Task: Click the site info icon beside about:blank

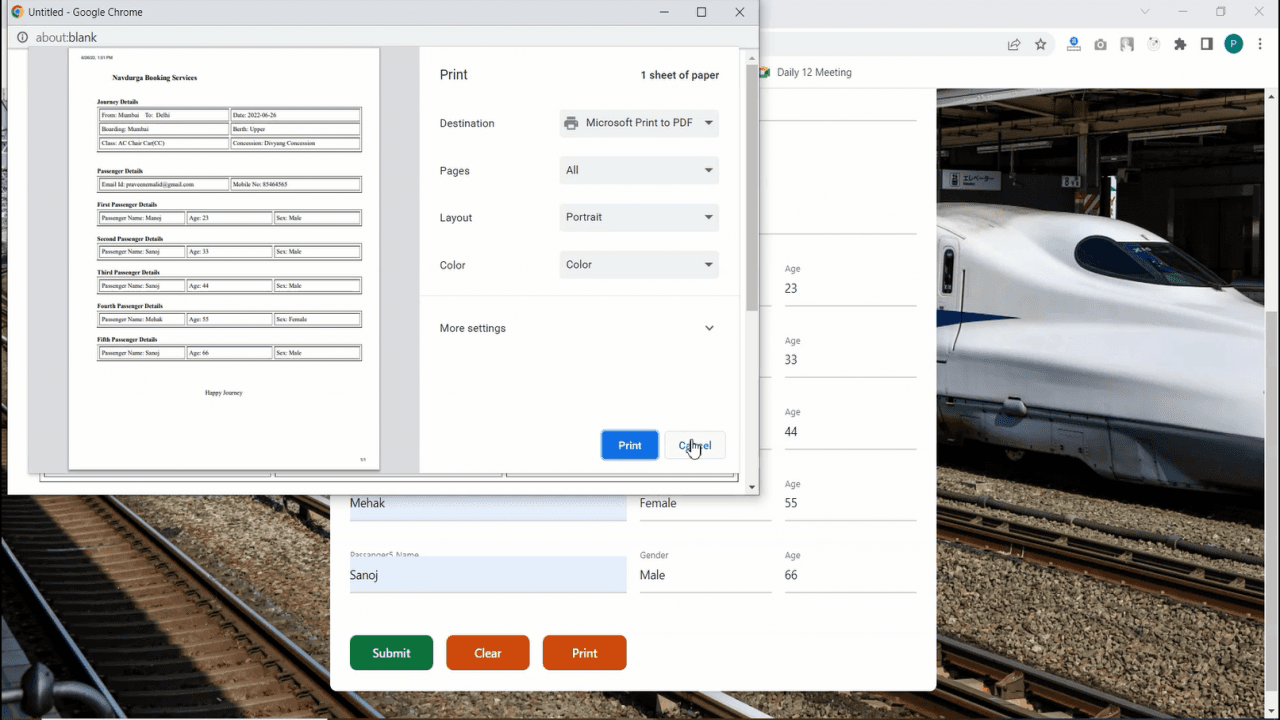Action: coord(22,38)
